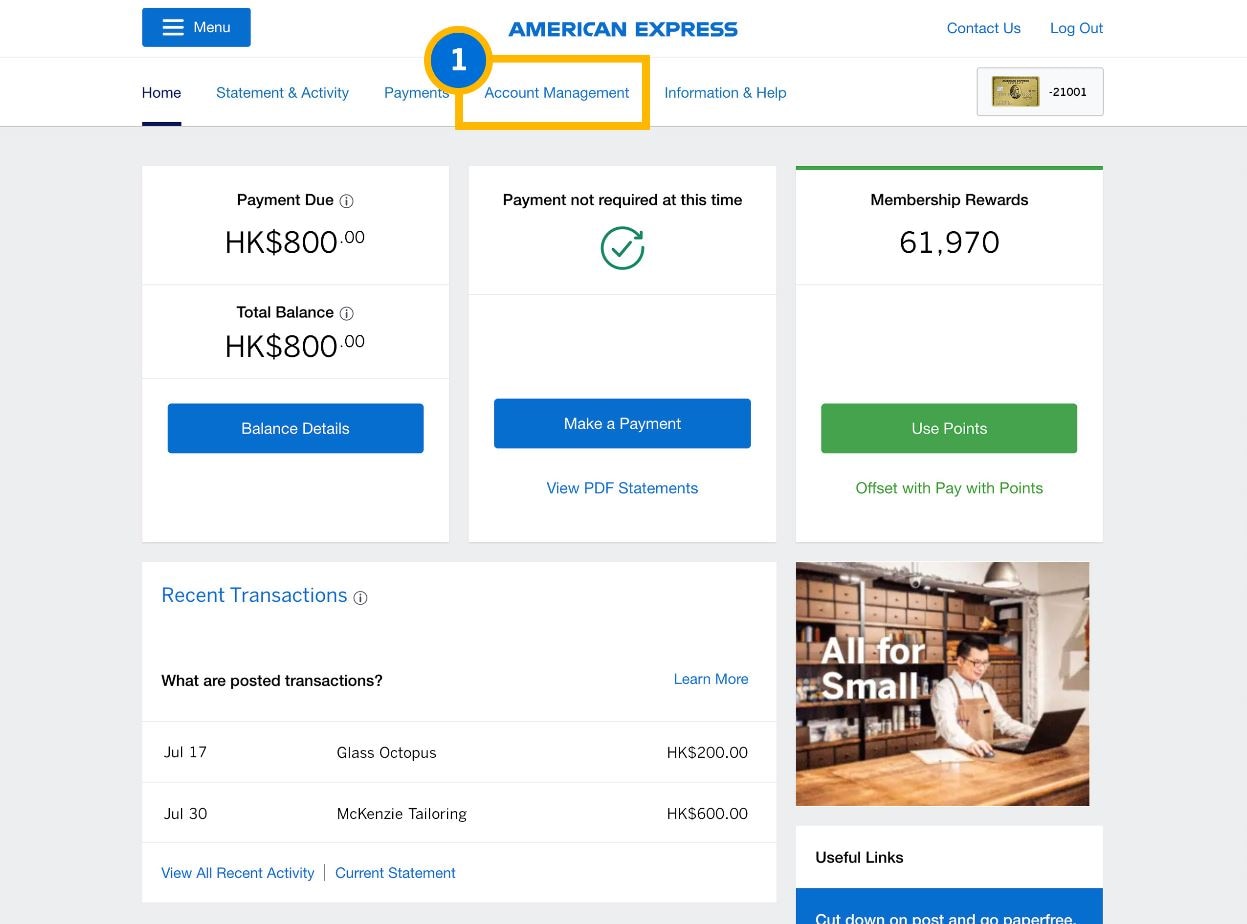Click Learn More about posted transactions
The height and width of the screenshot is (924, 1247).
pos(710,679)
